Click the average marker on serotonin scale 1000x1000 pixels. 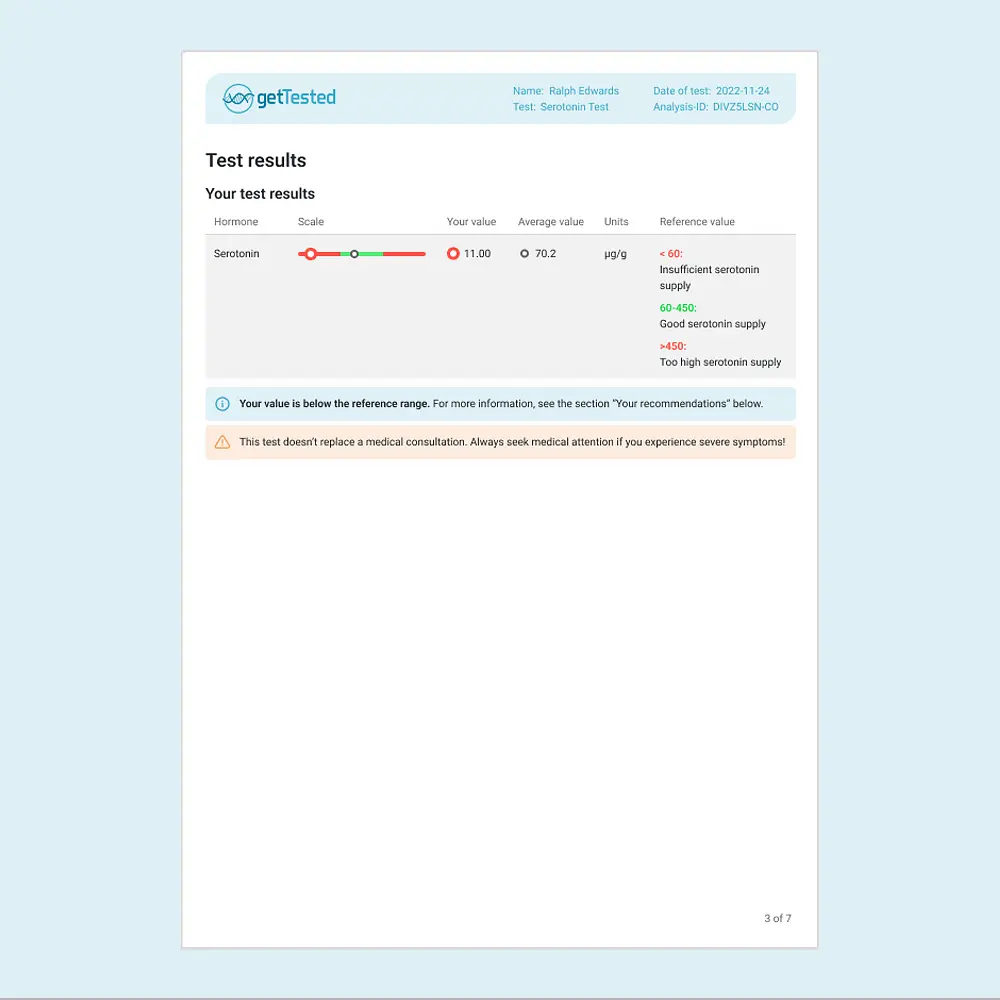[x=354, y=254]
